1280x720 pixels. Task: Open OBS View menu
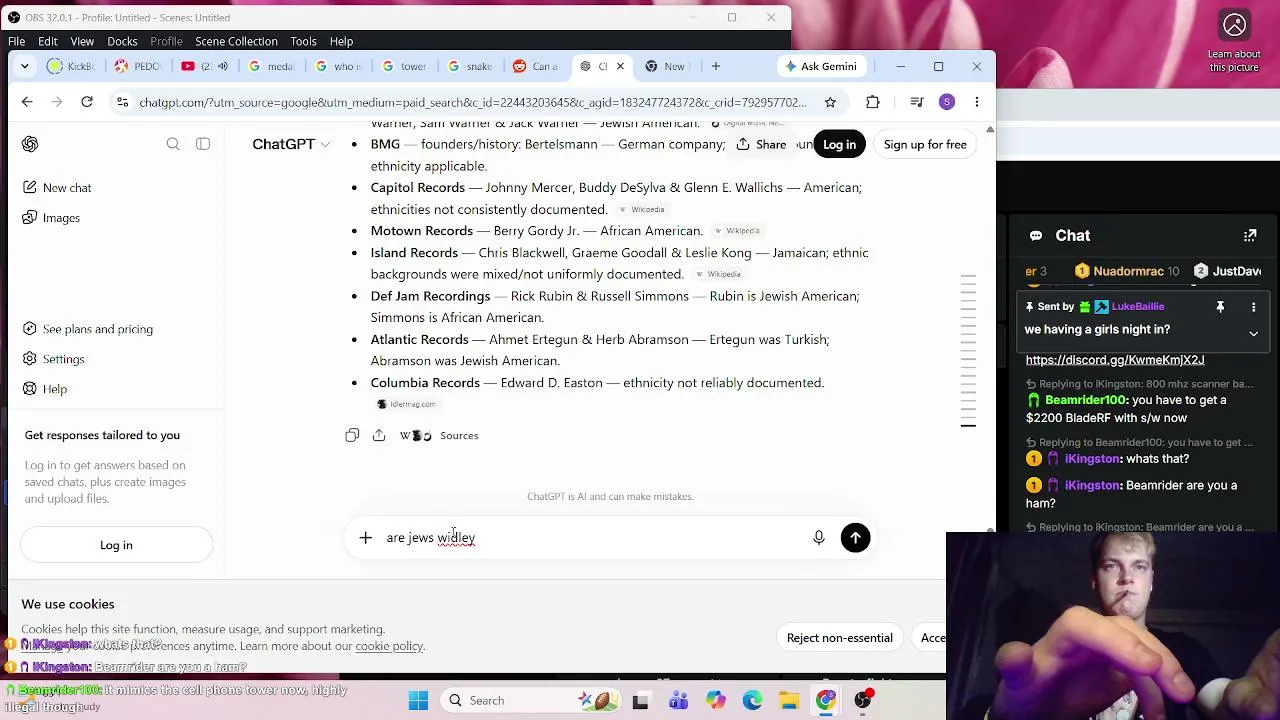(x=82, y=41)
